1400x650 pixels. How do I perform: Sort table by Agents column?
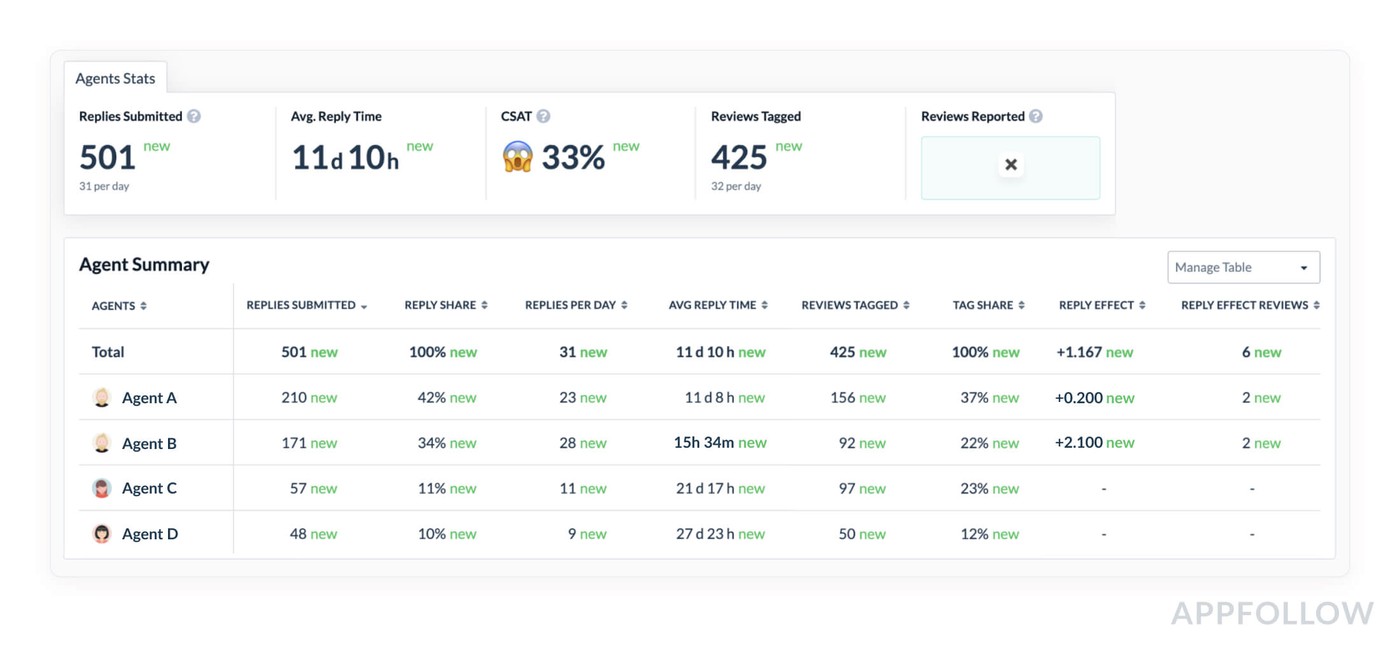pos(119,306)
